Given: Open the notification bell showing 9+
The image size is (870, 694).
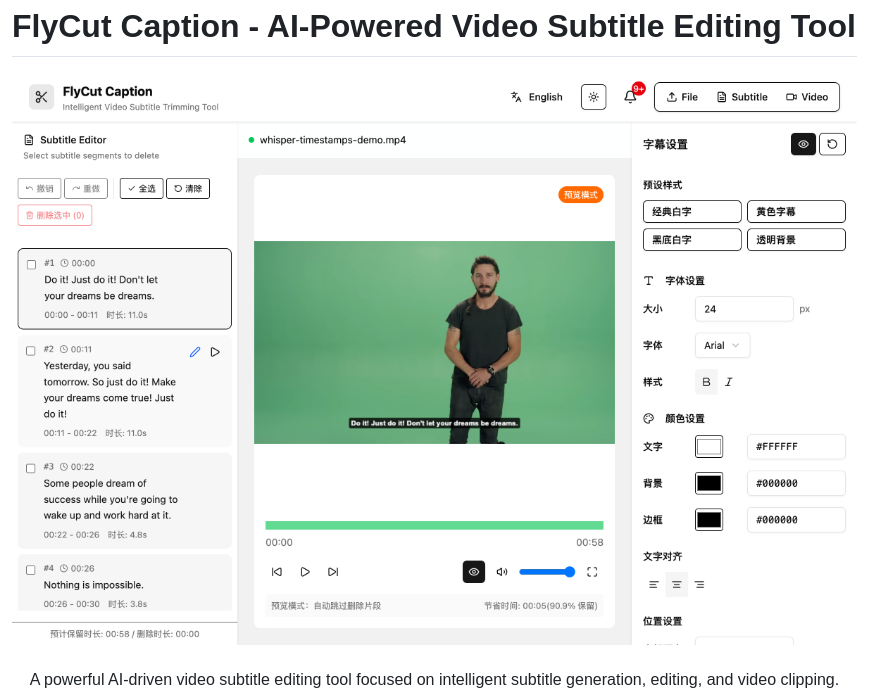Looking at the screenshot, I should pos(630,97).
